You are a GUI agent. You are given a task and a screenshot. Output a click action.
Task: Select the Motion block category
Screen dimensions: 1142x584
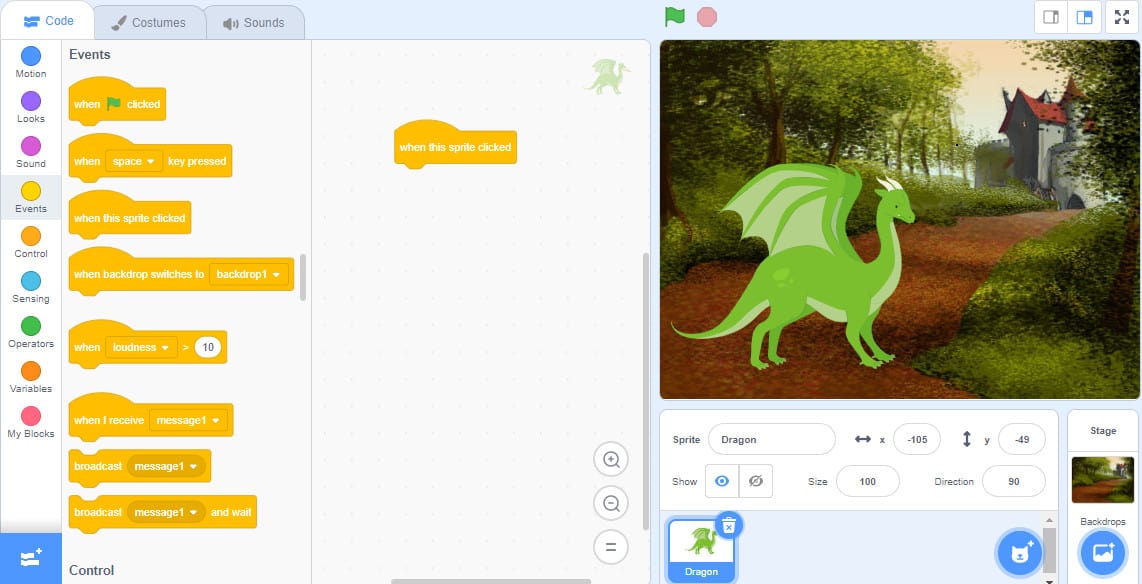31,62
